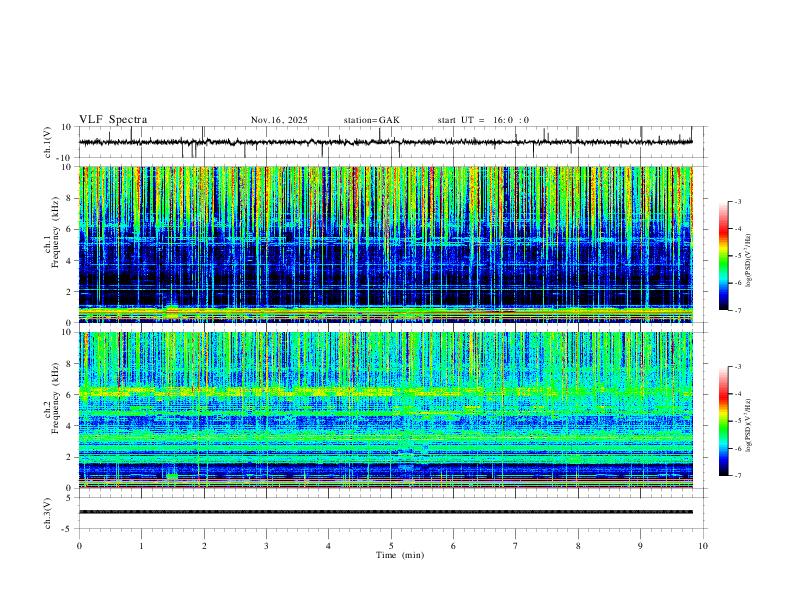Click the 'ch.3(V)' axis label
The image size is (792, 612).
tap(48, 514)
